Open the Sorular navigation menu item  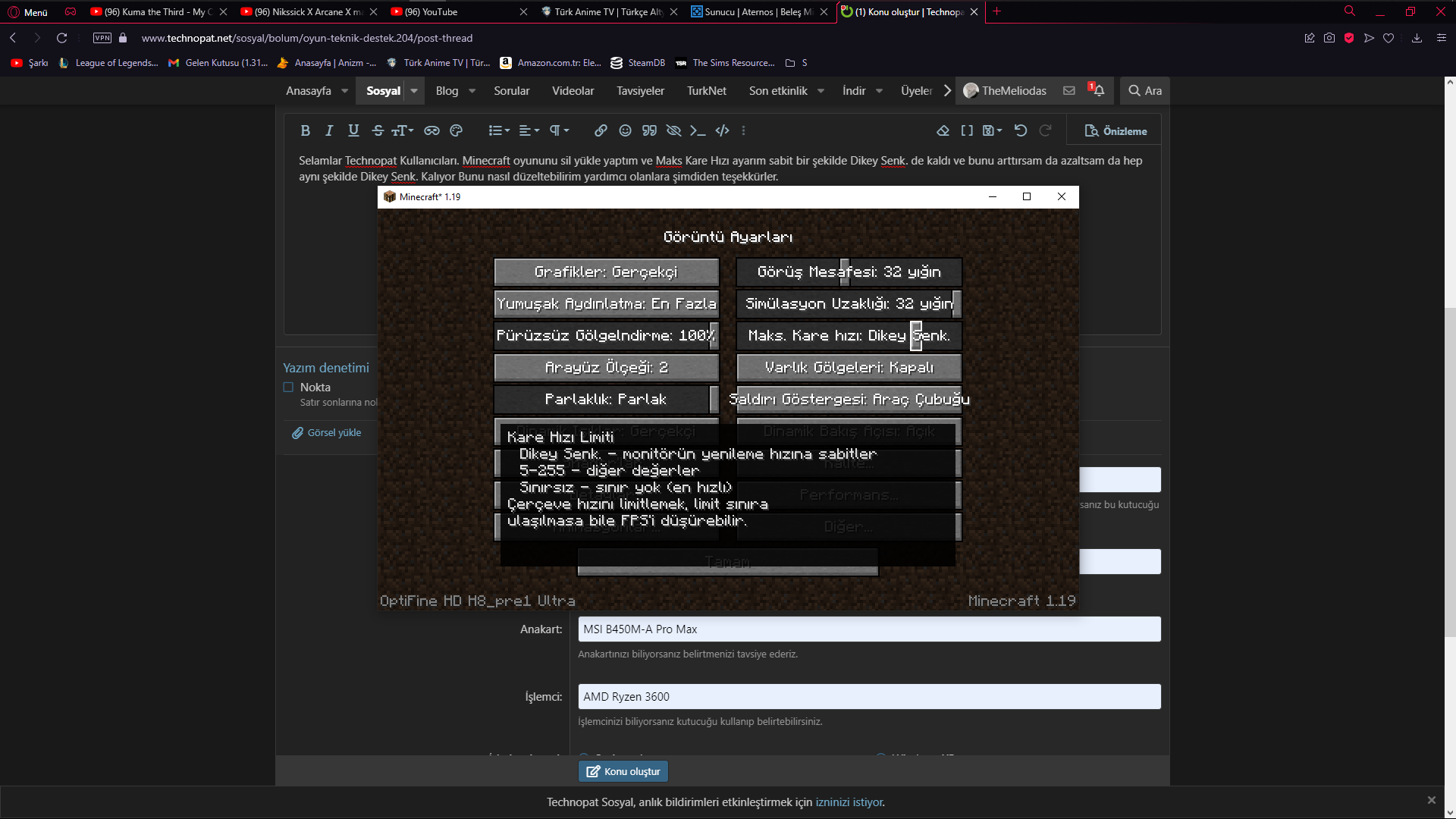tap(511, 91)
